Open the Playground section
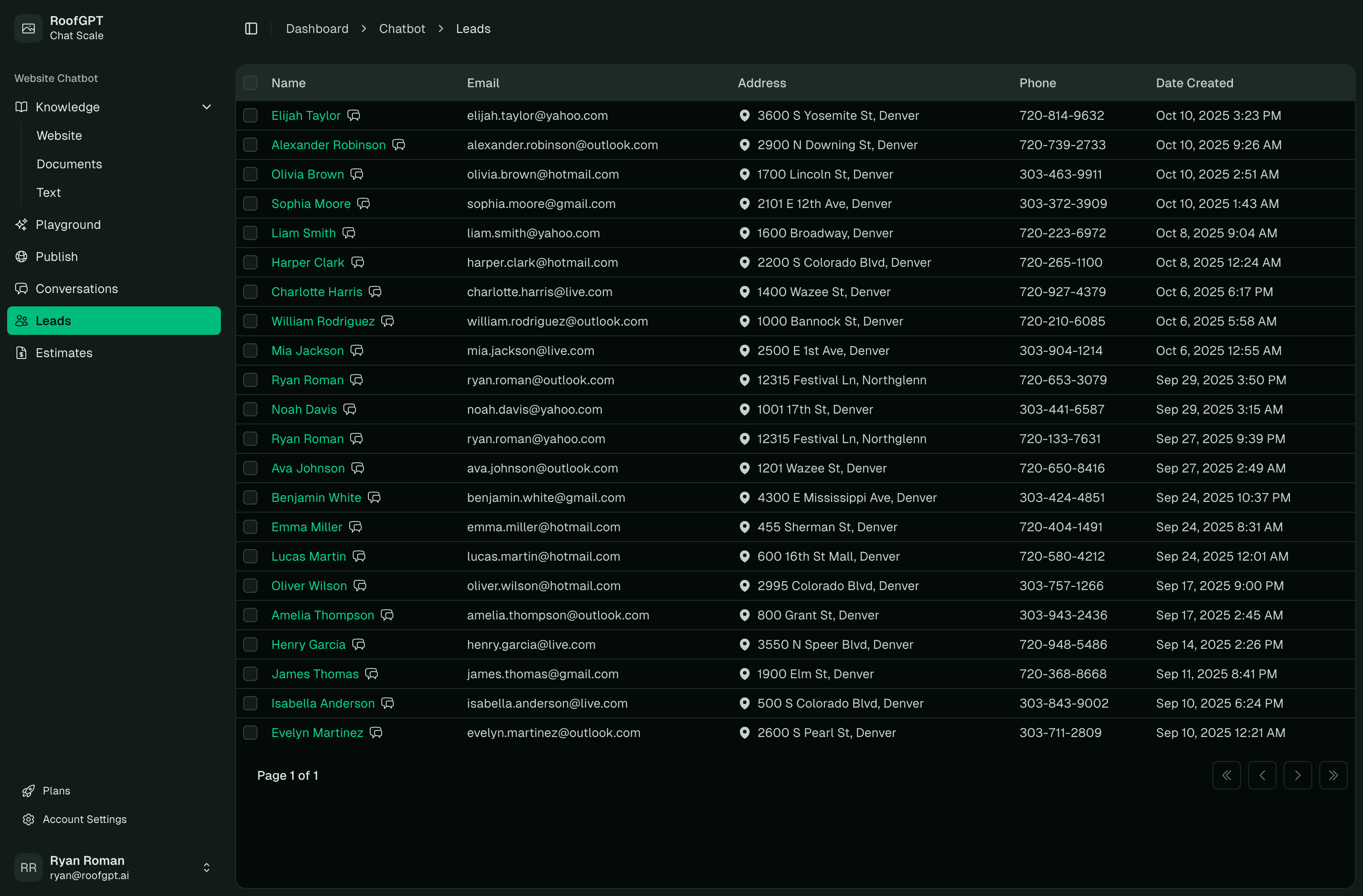 pos(68,224)
